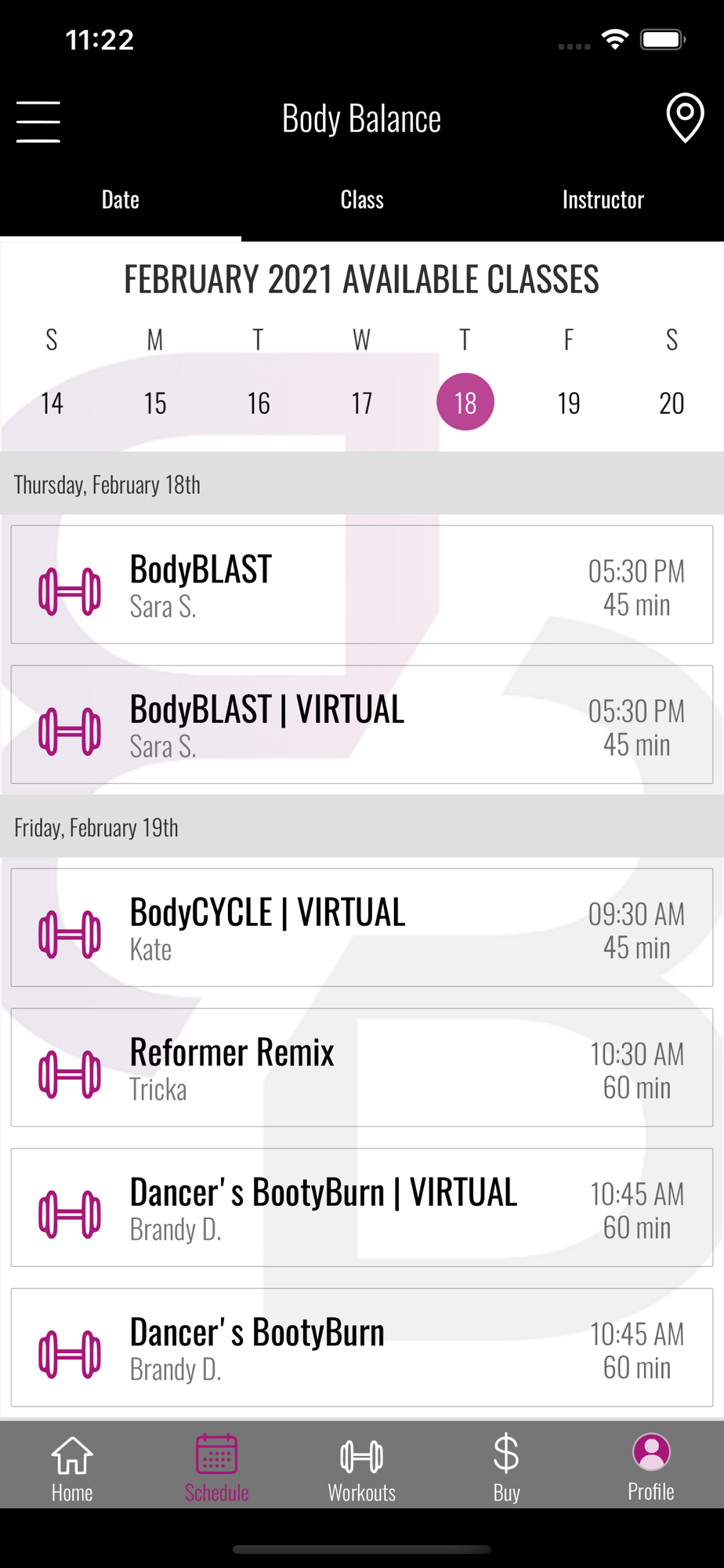This screenshot has height=1568, width=724.
Task: Select Wednesday 17 in the calendar
Action: 362,403
